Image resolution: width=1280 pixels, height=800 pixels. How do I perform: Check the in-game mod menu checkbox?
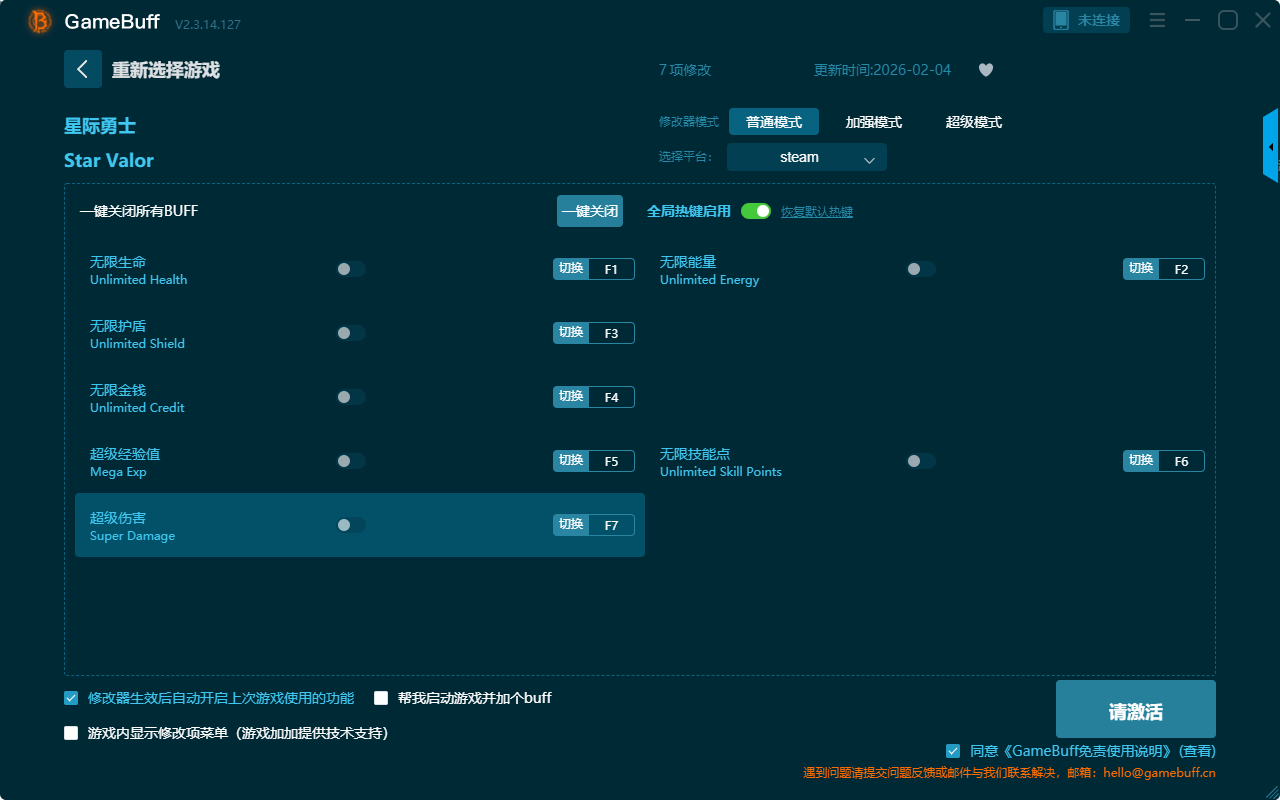pos(71,733)
